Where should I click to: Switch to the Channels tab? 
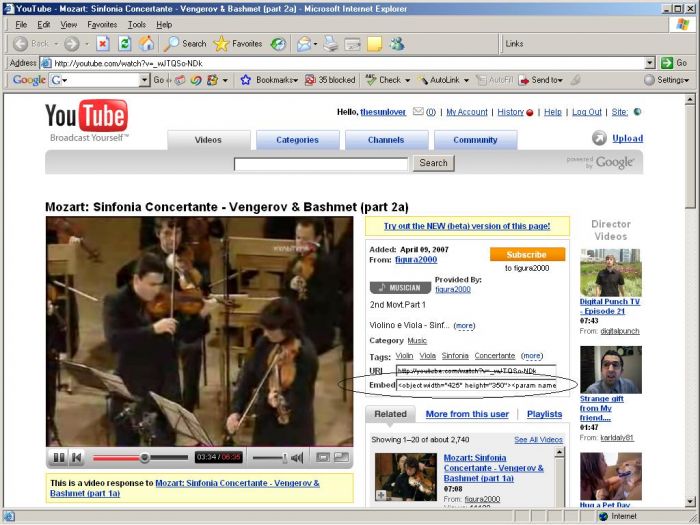pyautogui.click(x=386, y=140)
